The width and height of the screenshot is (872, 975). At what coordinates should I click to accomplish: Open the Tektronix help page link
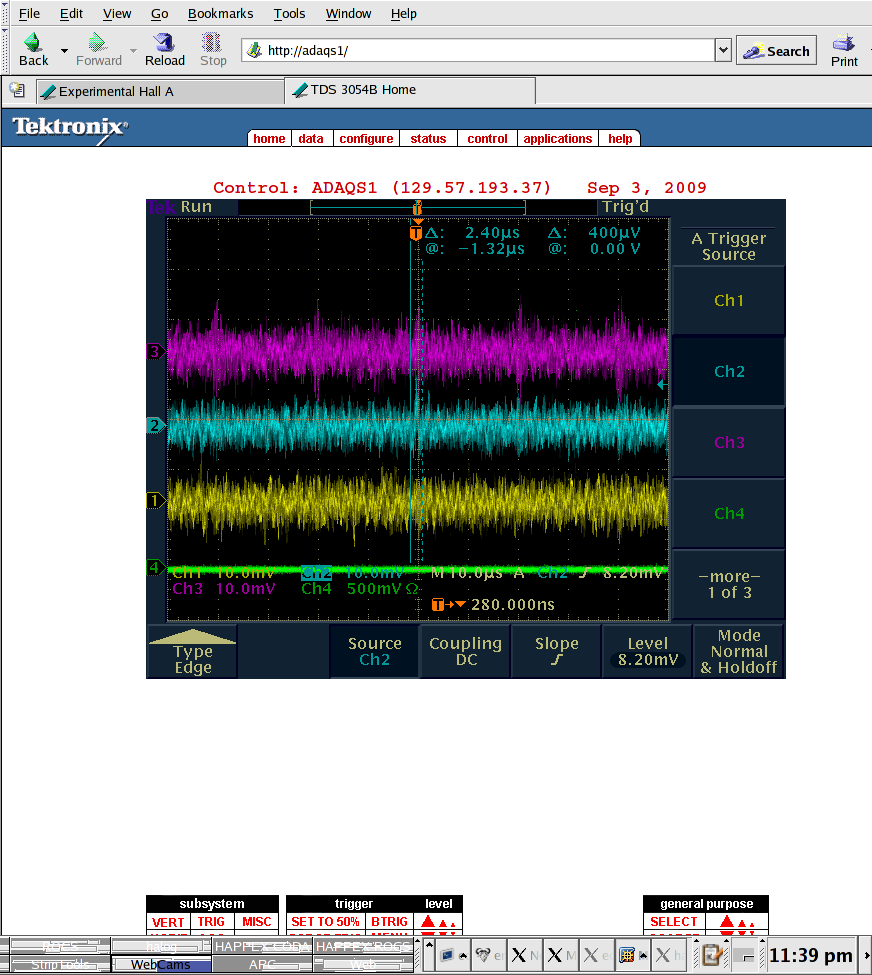point(619,138)
